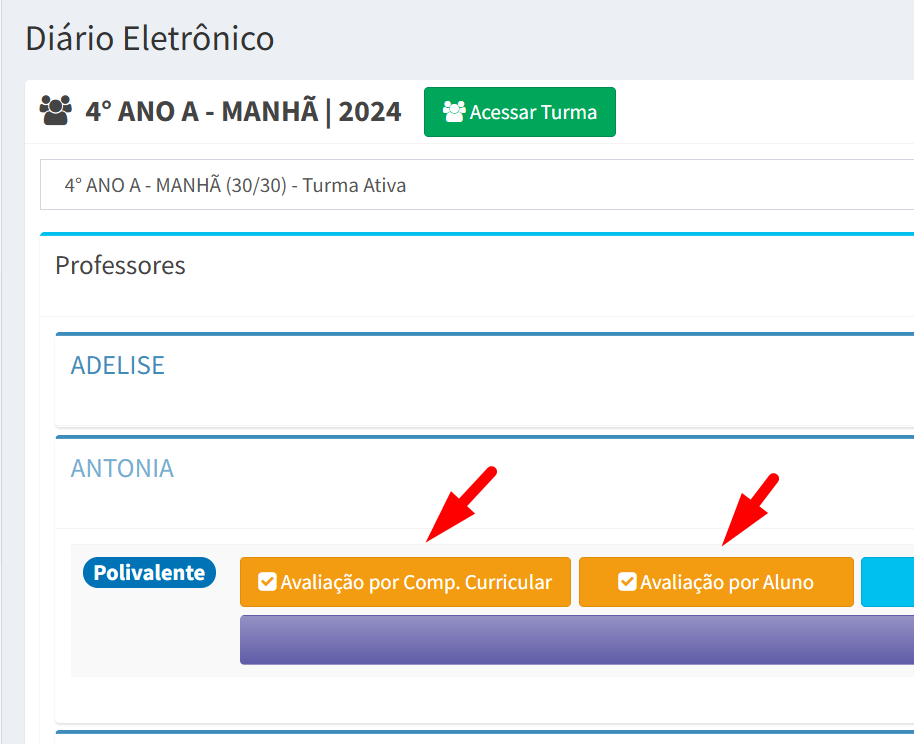Click the users icon inside Acessar Turma

click(454, 111)
